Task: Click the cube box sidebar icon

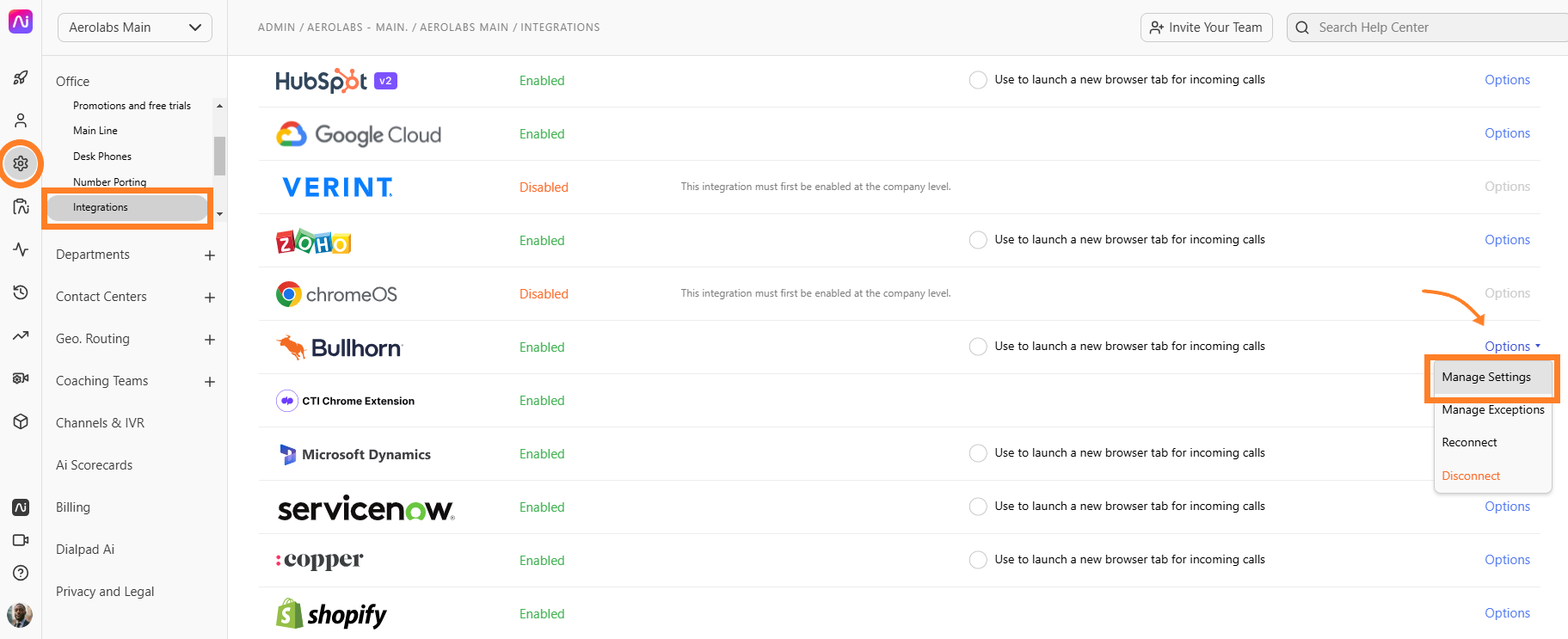Action: point(21,421)
